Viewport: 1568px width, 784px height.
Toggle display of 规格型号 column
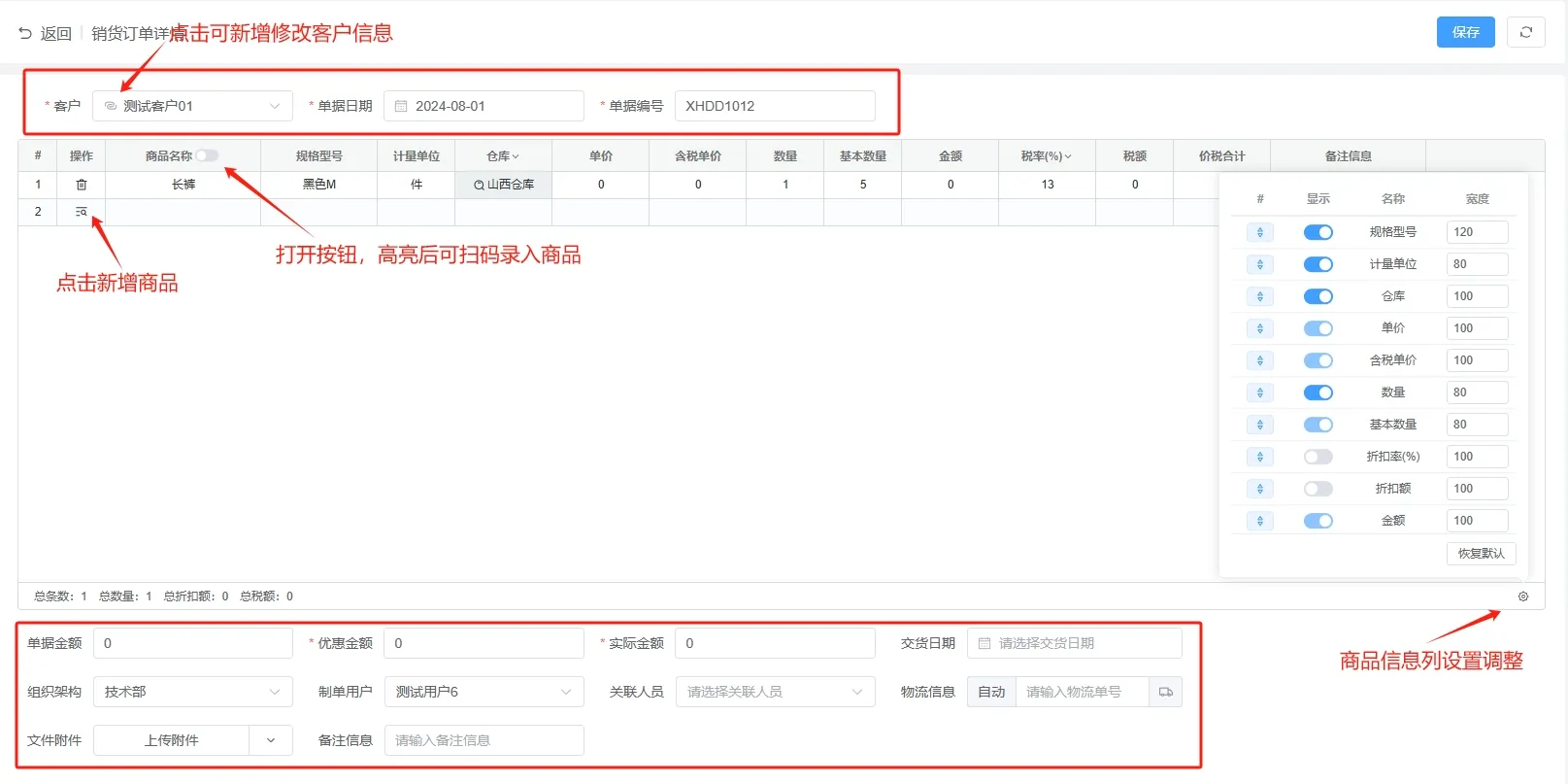point(1318,232)
